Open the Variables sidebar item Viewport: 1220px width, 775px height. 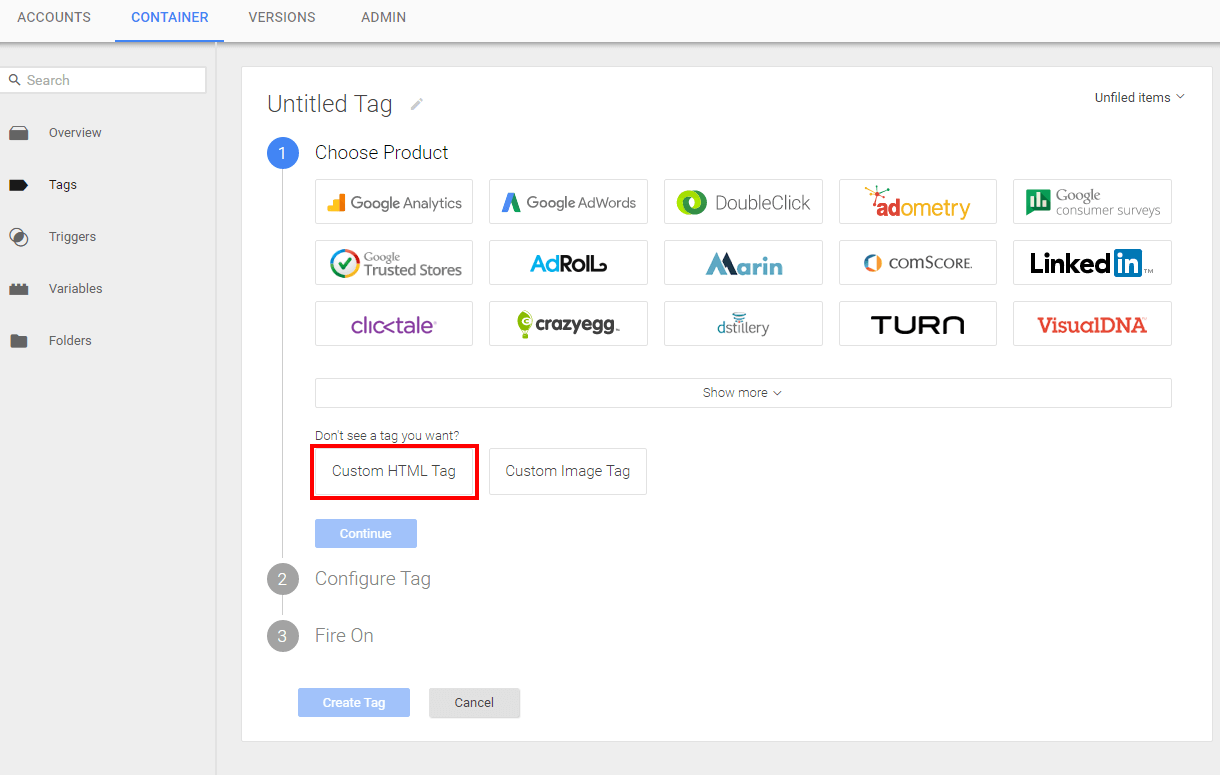click(76, 289)
